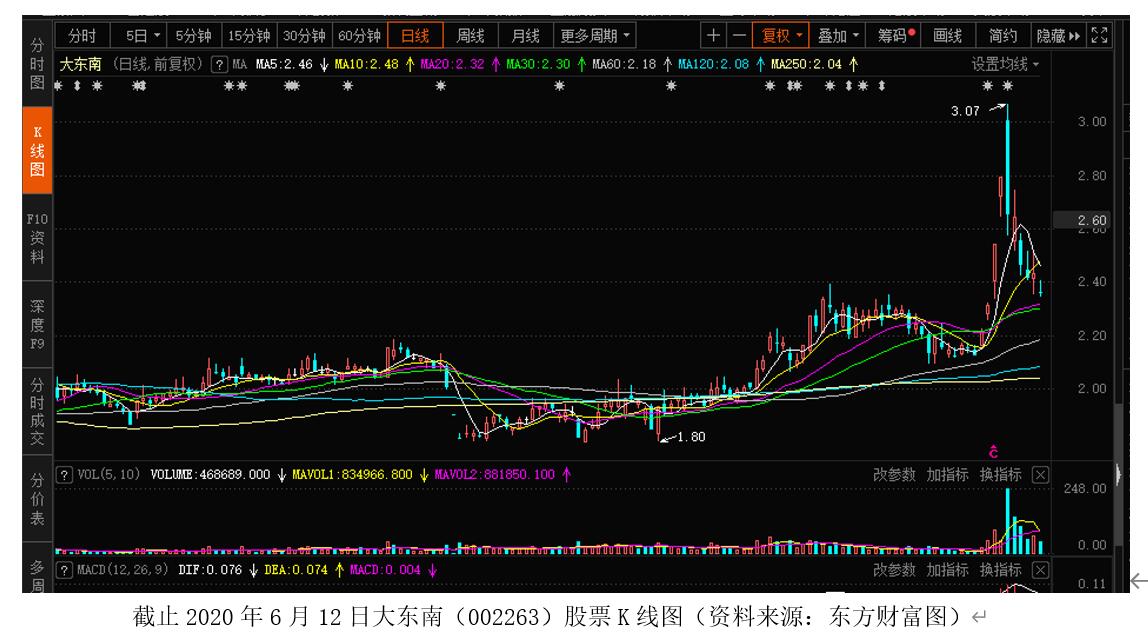The height and width of the screenshot is (637, 1148).
Task: Click the DEA:0.074 value label
Action: pyautogui.click(x=296, y=570)
